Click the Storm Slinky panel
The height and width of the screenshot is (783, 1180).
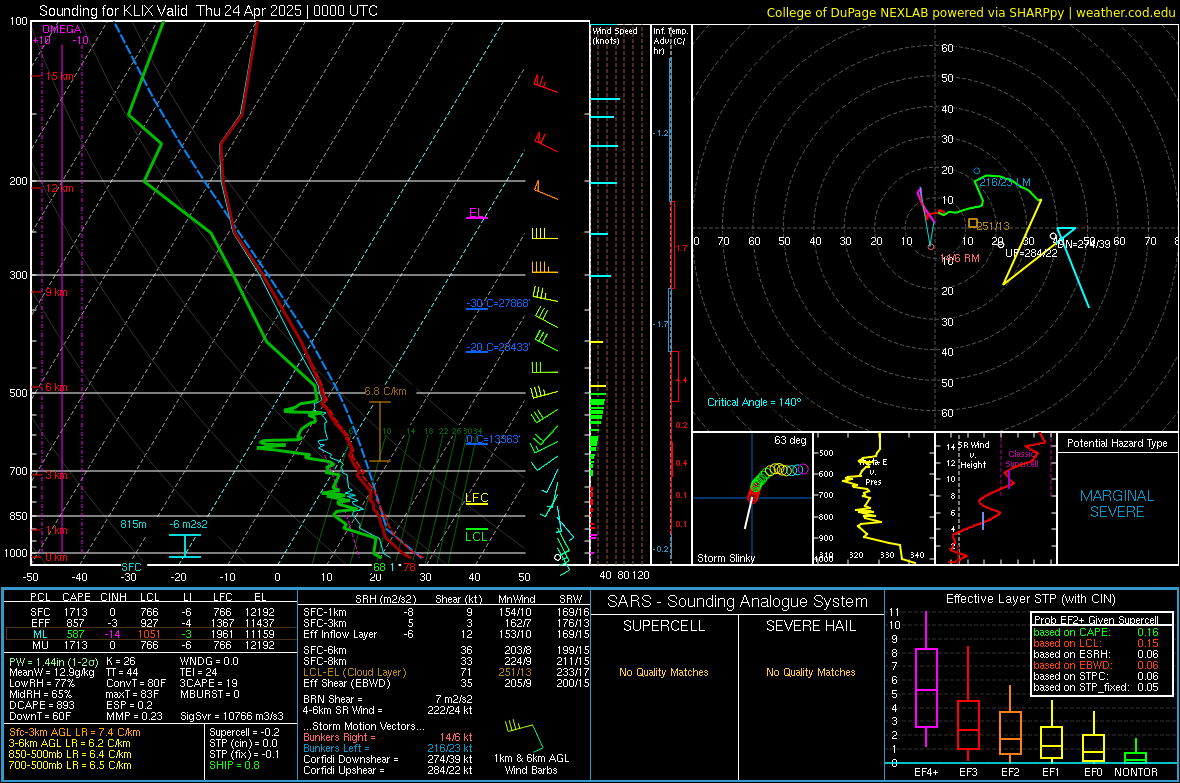pos(753,498)
